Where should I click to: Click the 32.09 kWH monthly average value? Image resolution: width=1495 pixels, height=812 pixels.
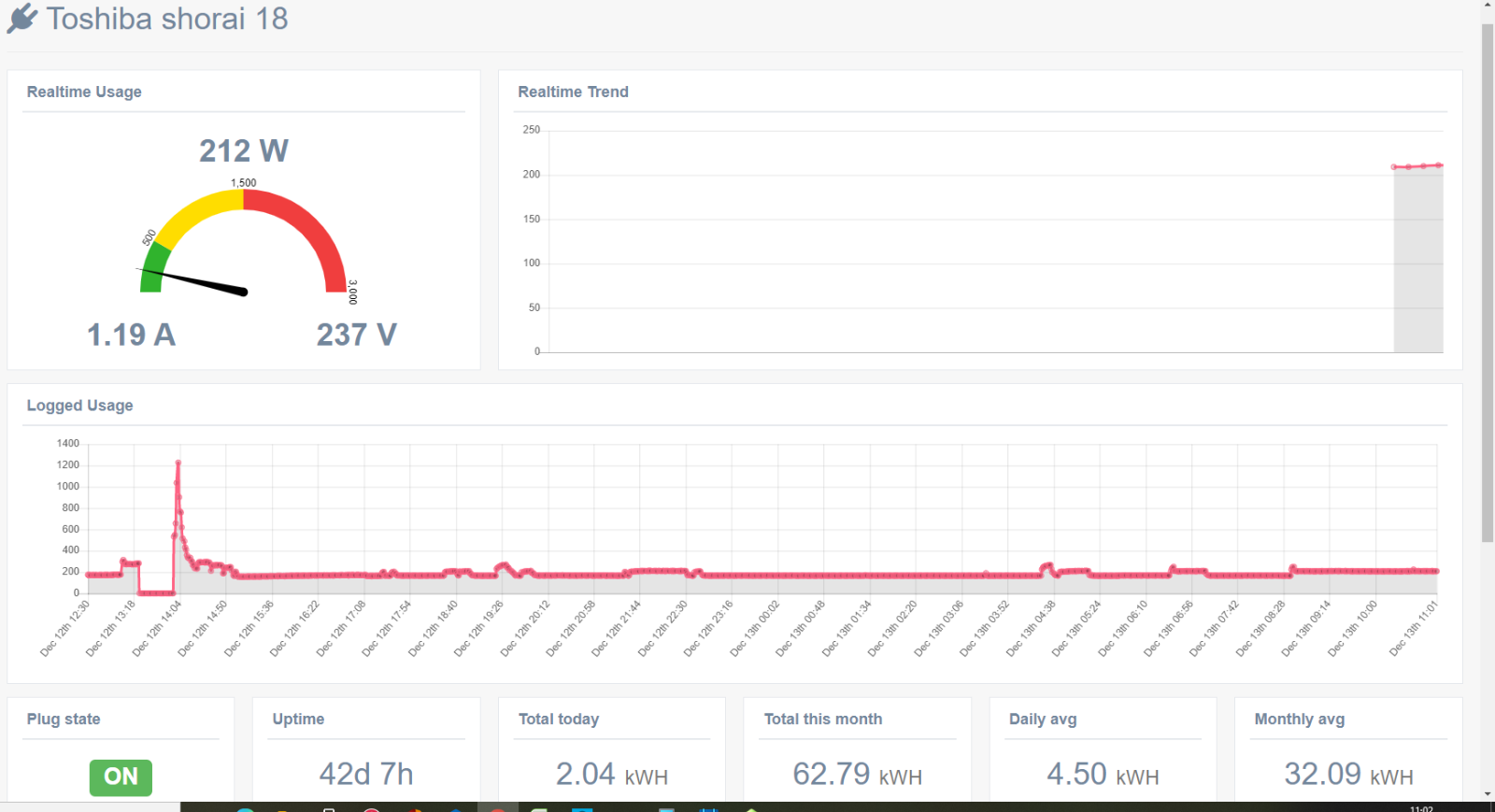pyautogui.click(x=1349, y=775)
